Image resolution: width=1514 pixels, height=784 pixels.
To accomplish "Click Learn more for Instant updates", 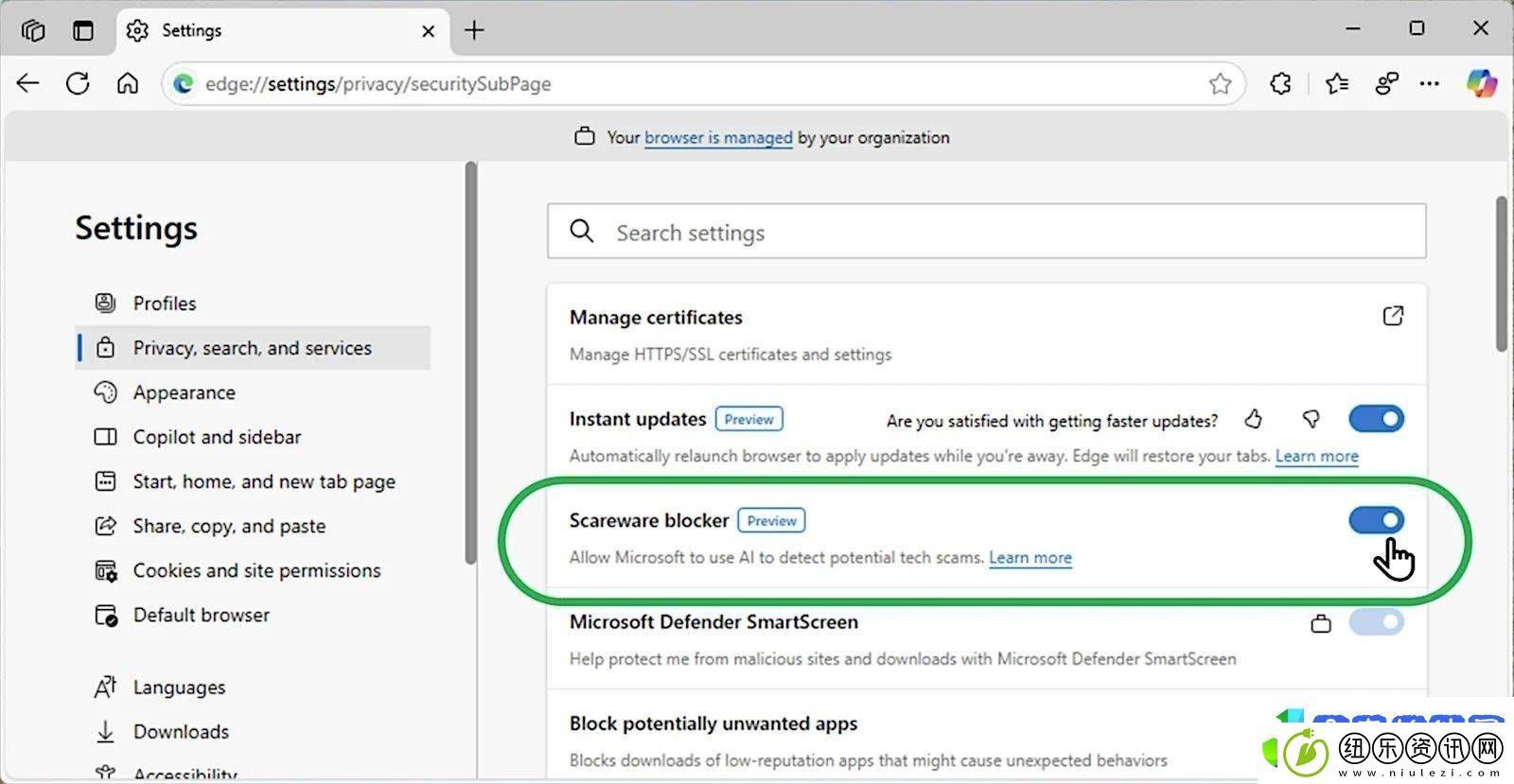I will (1316, 457).
